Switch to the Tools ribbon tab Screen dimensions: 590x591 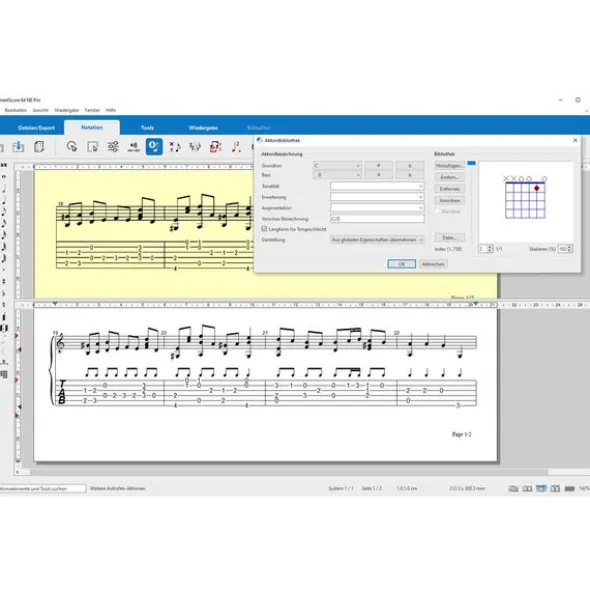pyautogui.click(x=147, y=128)
